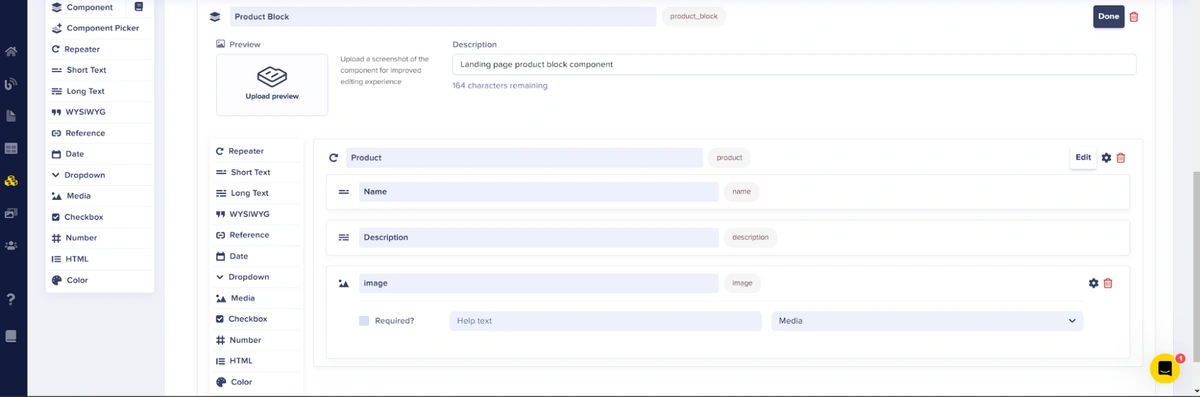Open the book documentation icon at sidebar bottom
The width and height of the screenshot is (1200, 397).
11,336
